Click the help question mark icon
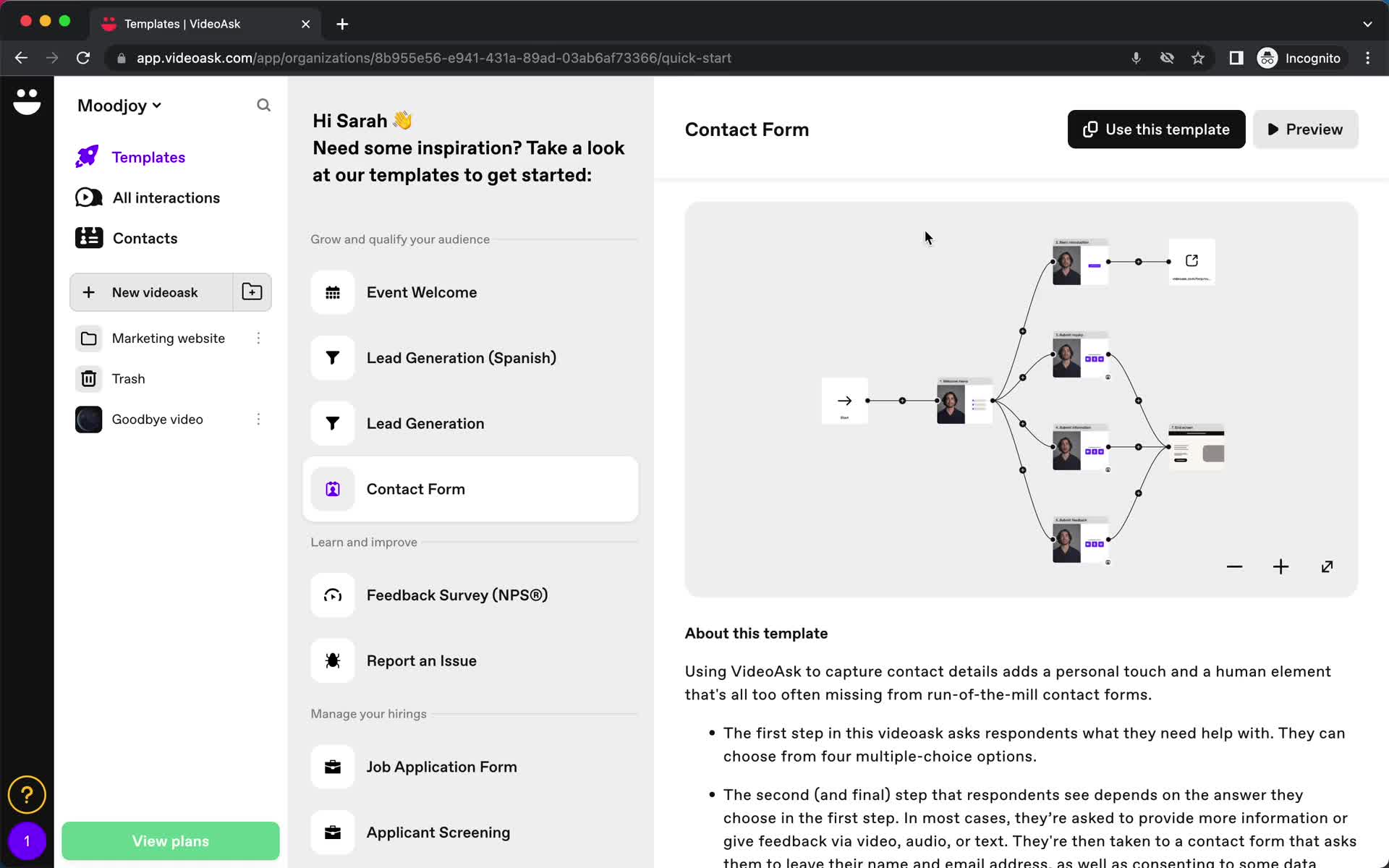 coord(26,794)
